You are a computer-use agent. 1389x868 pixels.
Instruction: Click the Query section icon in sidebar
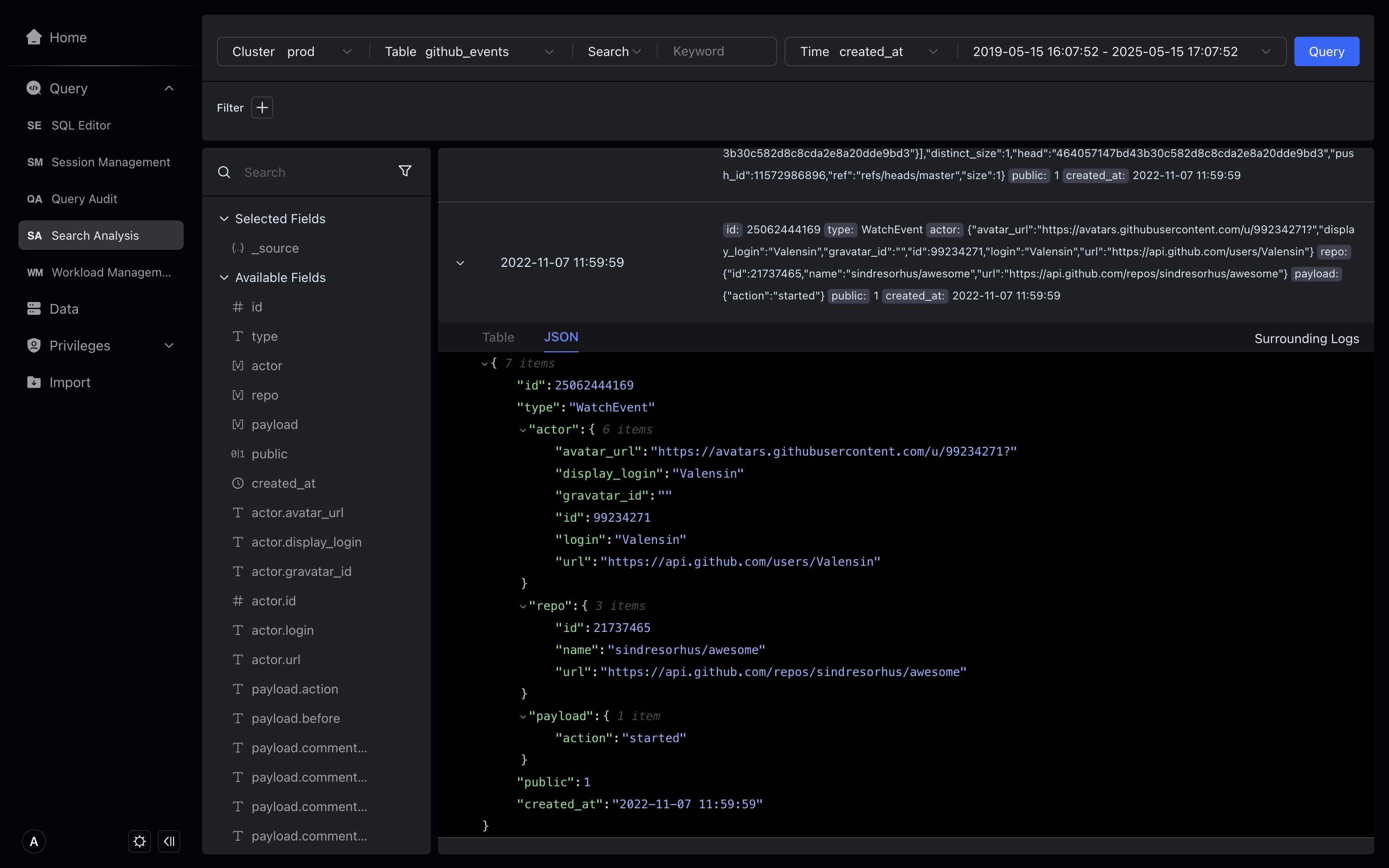33,88
